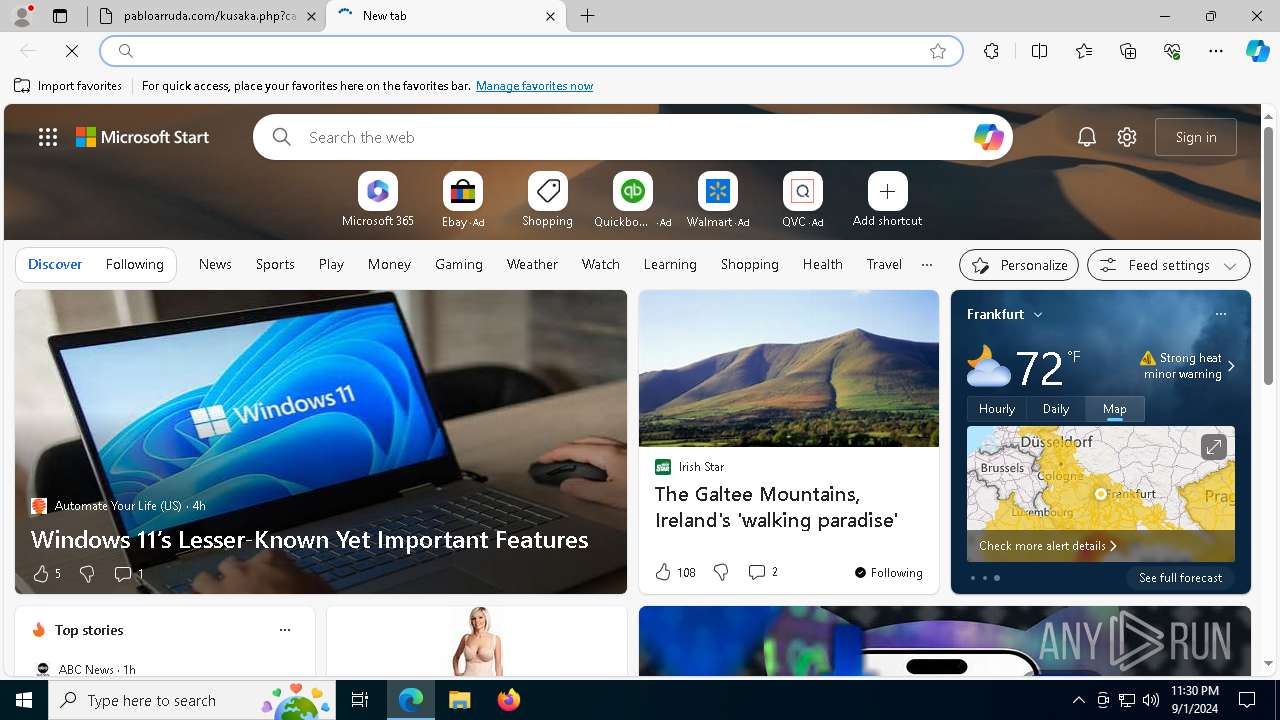Open Task View on taskbar
The width and height of the screenshot is (1280, 720).
point(360,700)
